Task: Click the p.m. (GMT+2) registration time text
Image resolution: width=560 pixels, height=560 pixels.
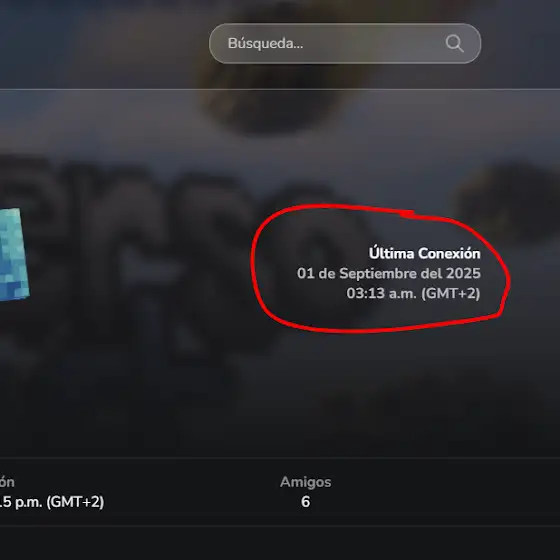Action: coord(52,502)
